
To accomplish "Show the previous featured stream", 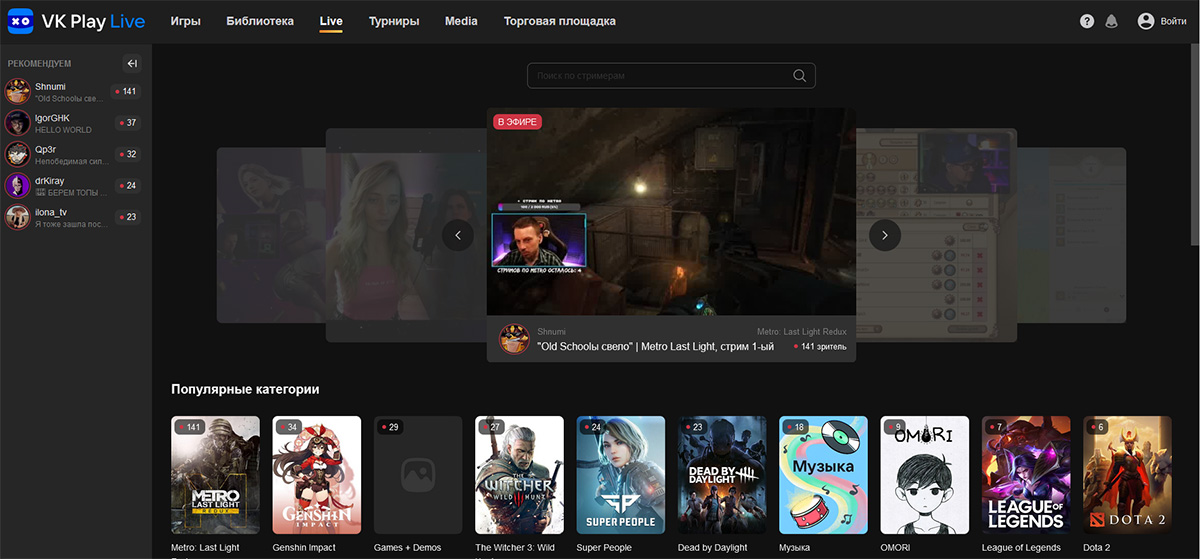I will click(457, 235).
